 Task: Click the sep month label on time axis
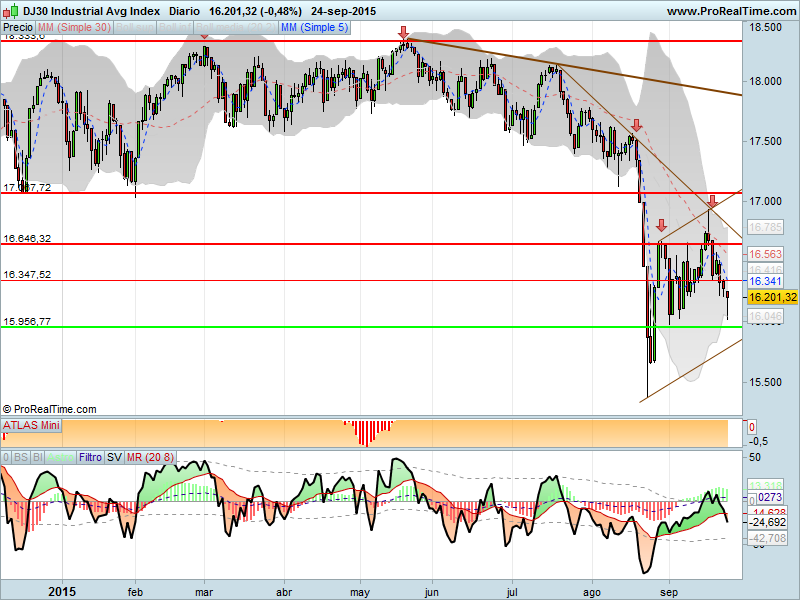(669, 592)
